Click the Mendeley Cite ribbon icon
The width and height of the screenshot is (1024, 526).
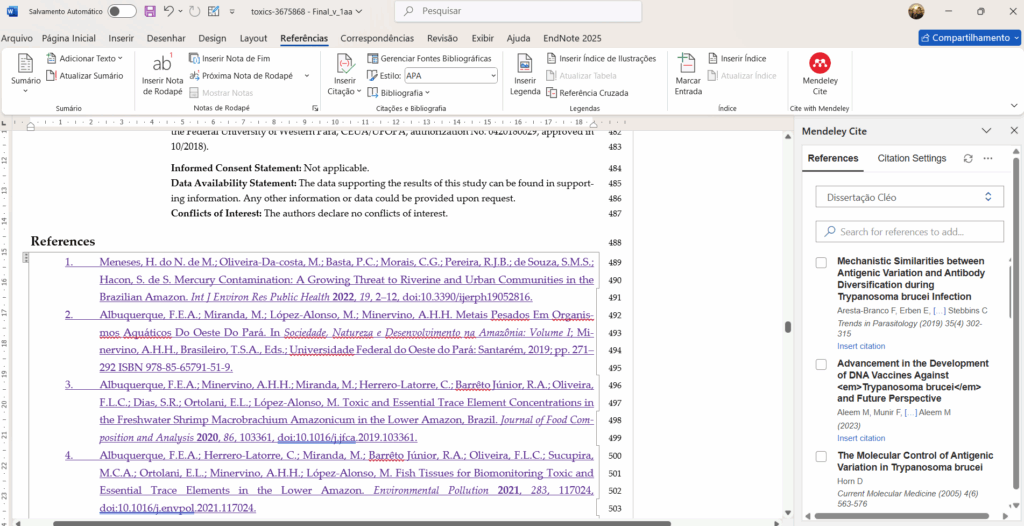coord(819,66)
